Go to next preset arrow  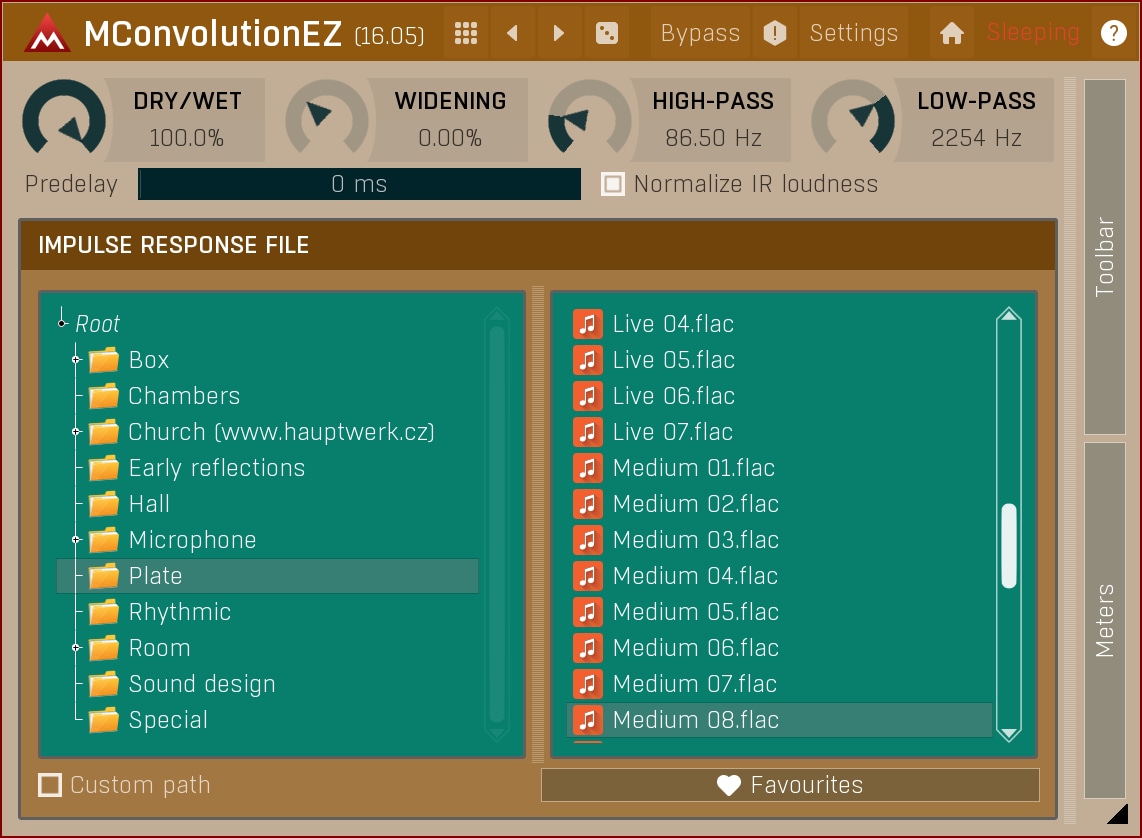point(559,33)
